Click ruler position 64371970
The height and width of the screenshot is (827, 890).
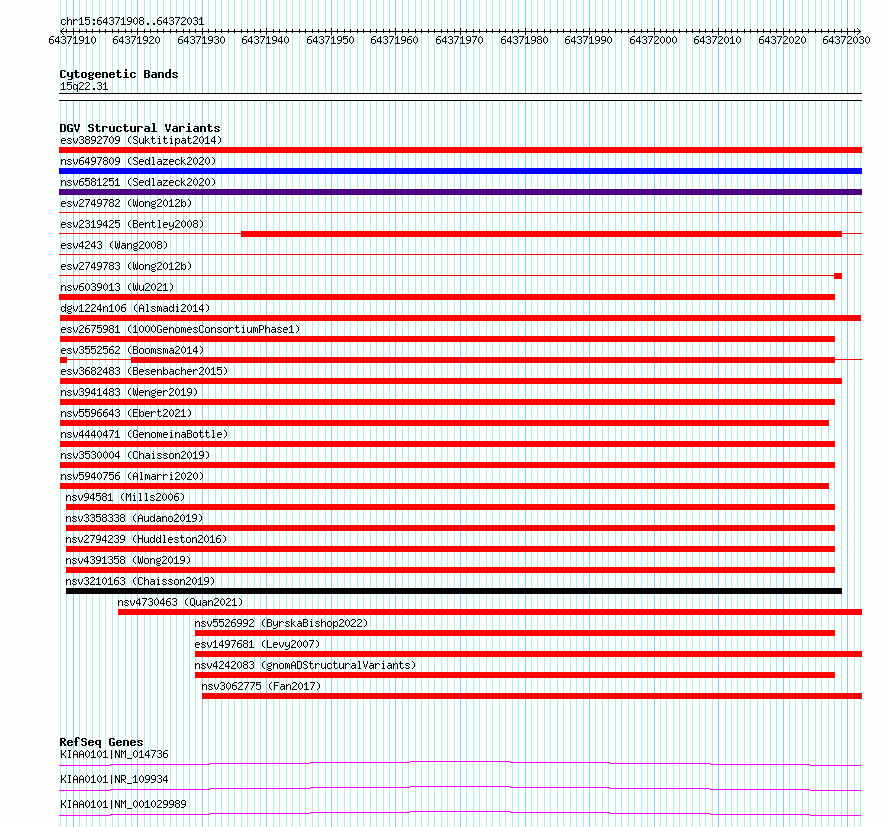pos(459,40)
